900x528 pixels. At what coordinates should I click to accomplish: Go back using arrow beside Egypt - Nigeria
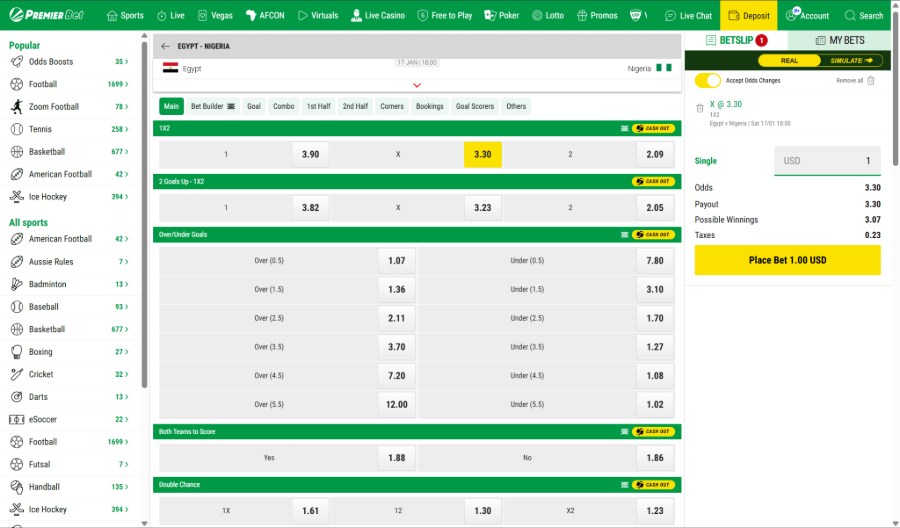[x=165, y=46]
